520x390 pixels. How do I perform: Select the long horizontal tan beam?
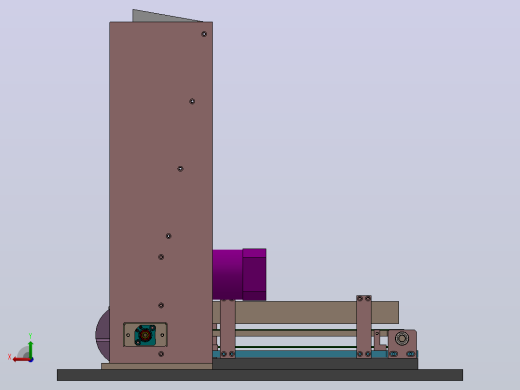(305, 312)
